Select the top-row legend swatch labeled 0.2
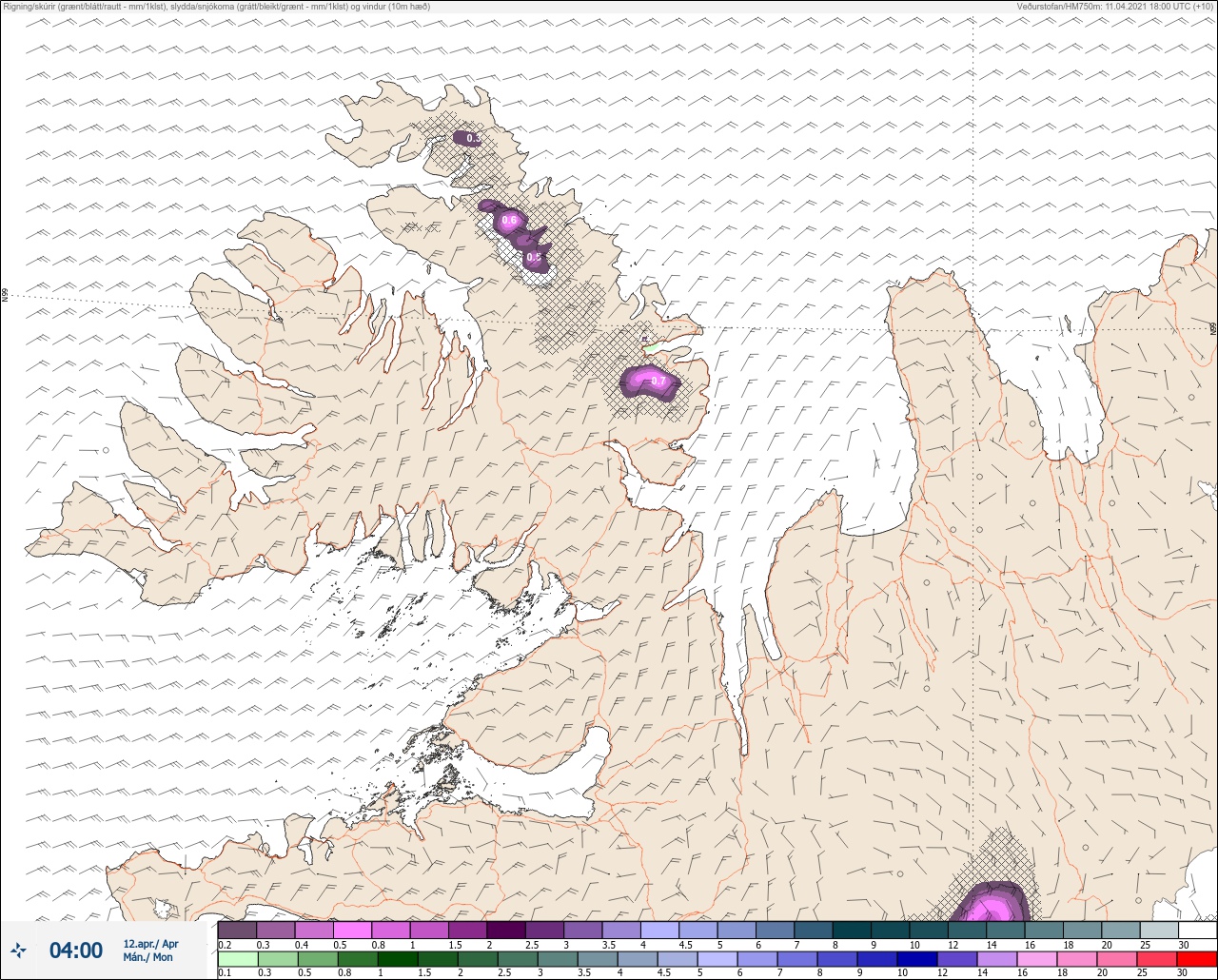The image size is (1218, 980). click(x=237, y=930)
